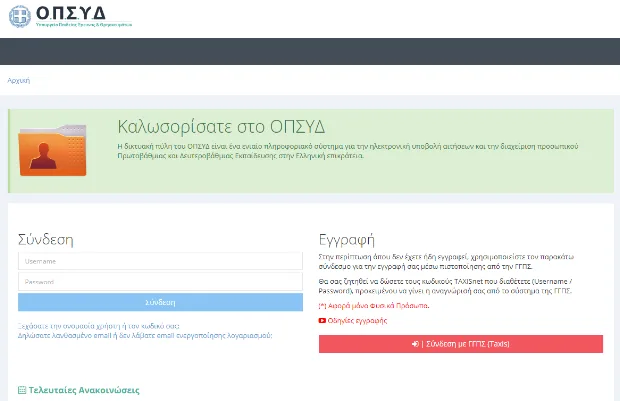620x401 pixels.
Task: Click the orange user folder image
Action: [x=53, y=150]
